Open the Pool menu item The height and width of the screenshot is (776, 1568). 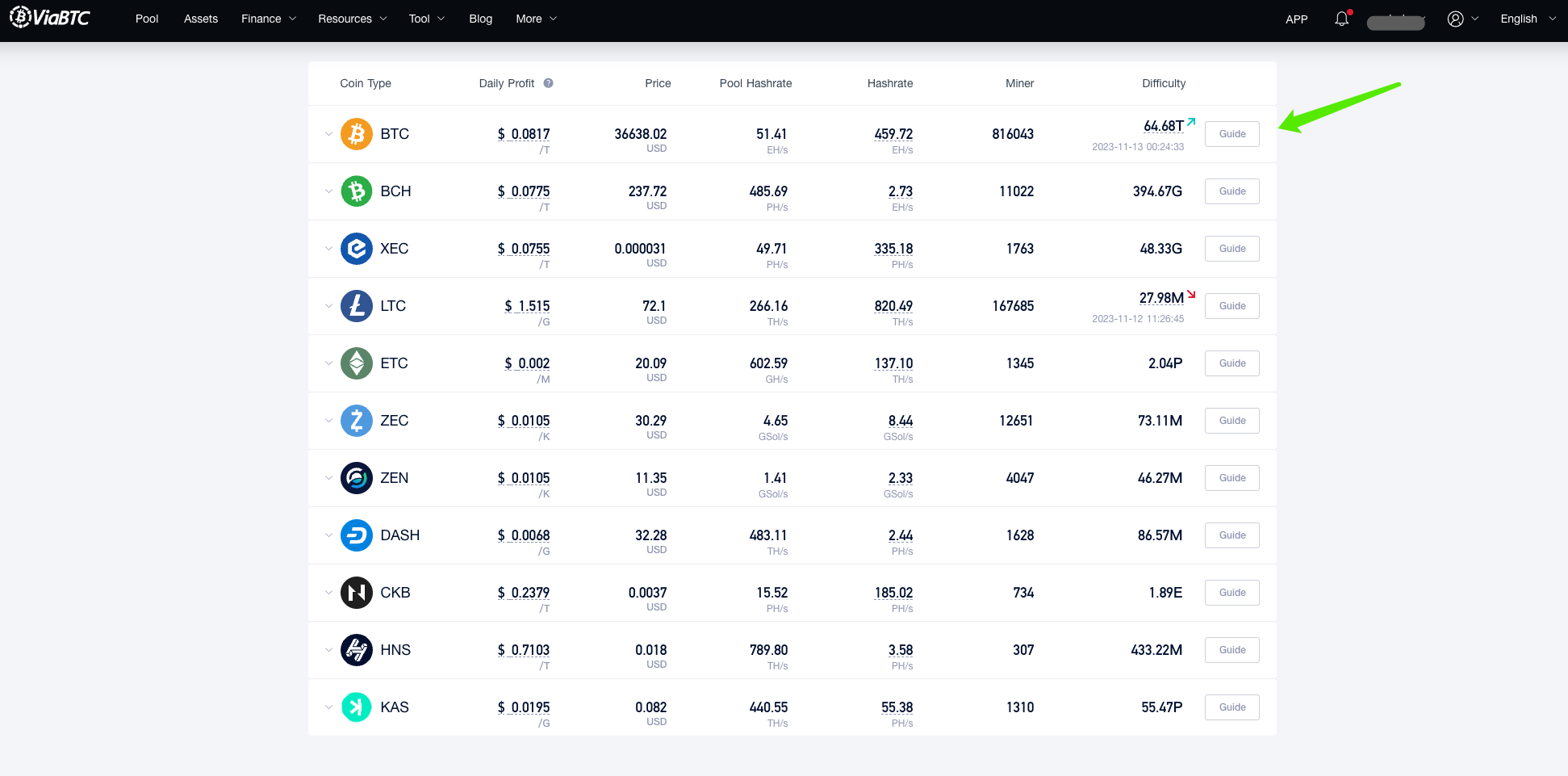pos(147,19)
